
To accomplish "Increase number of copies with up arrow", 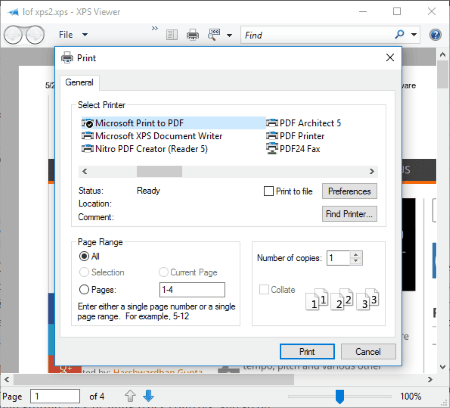I will coord(356,255).
